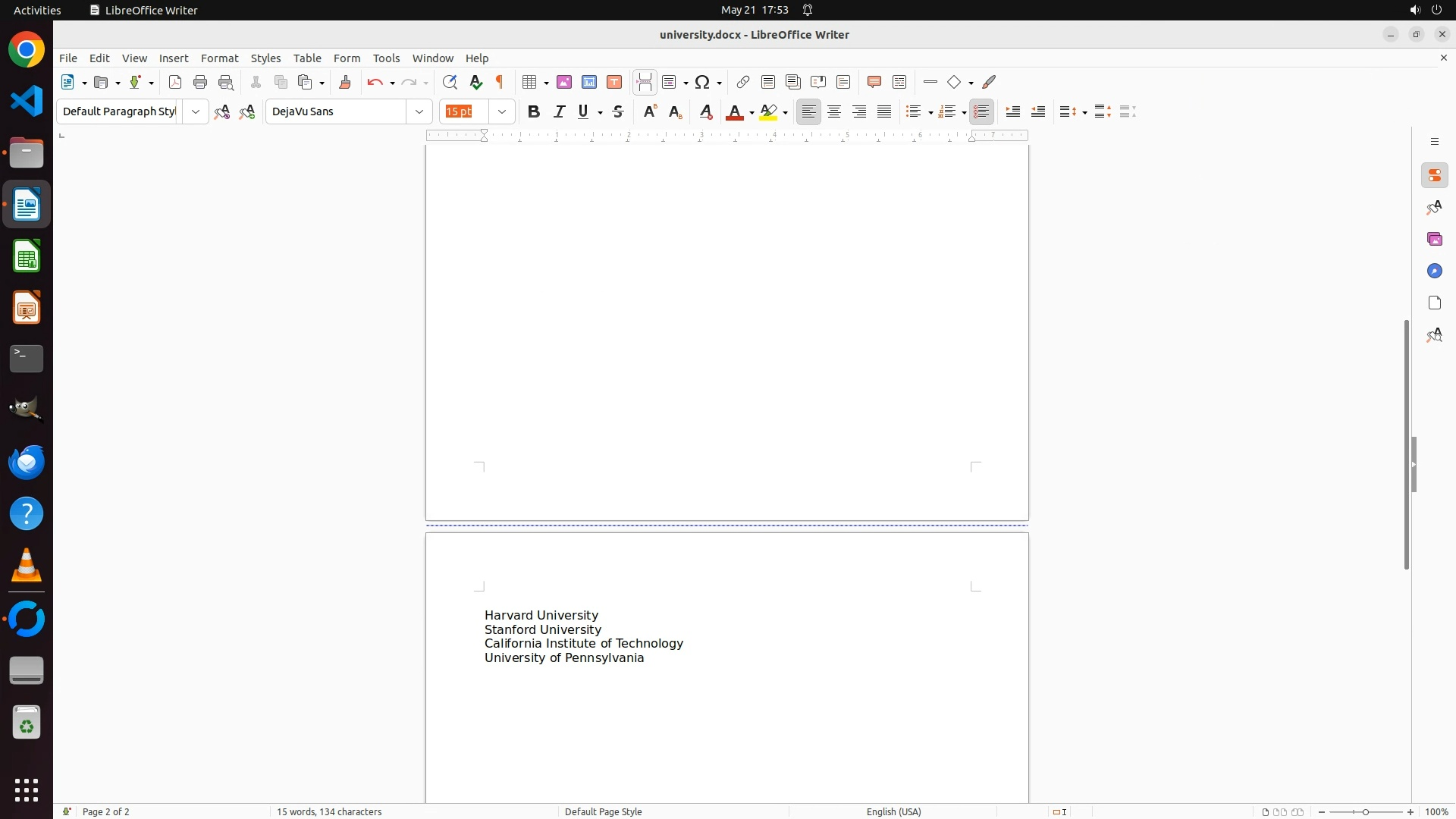
Task: Click the Clone Formatting paintbrush icon
Action: coord(345,83)
